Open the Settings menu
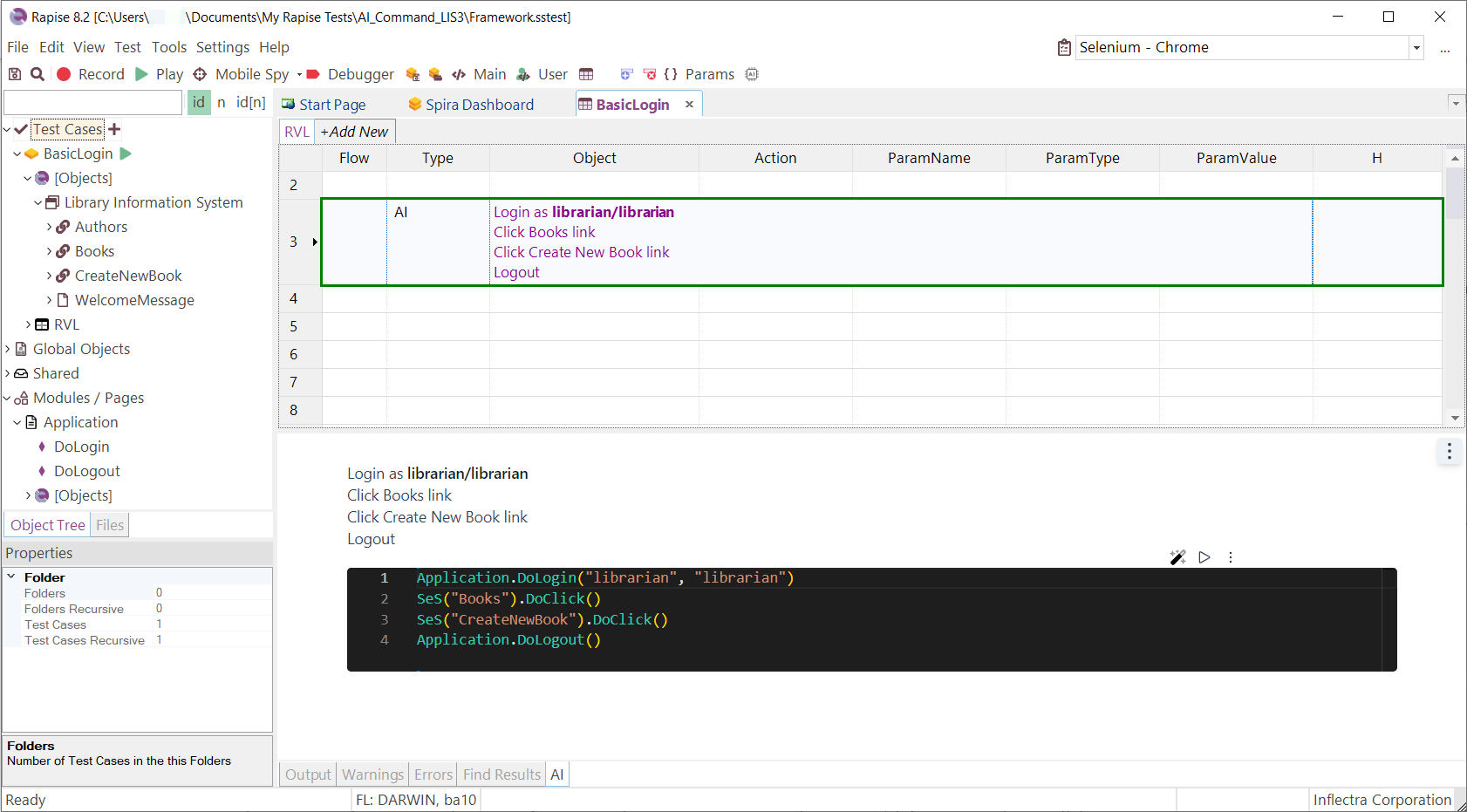The image size is (1467, 812). click(222, 47)
